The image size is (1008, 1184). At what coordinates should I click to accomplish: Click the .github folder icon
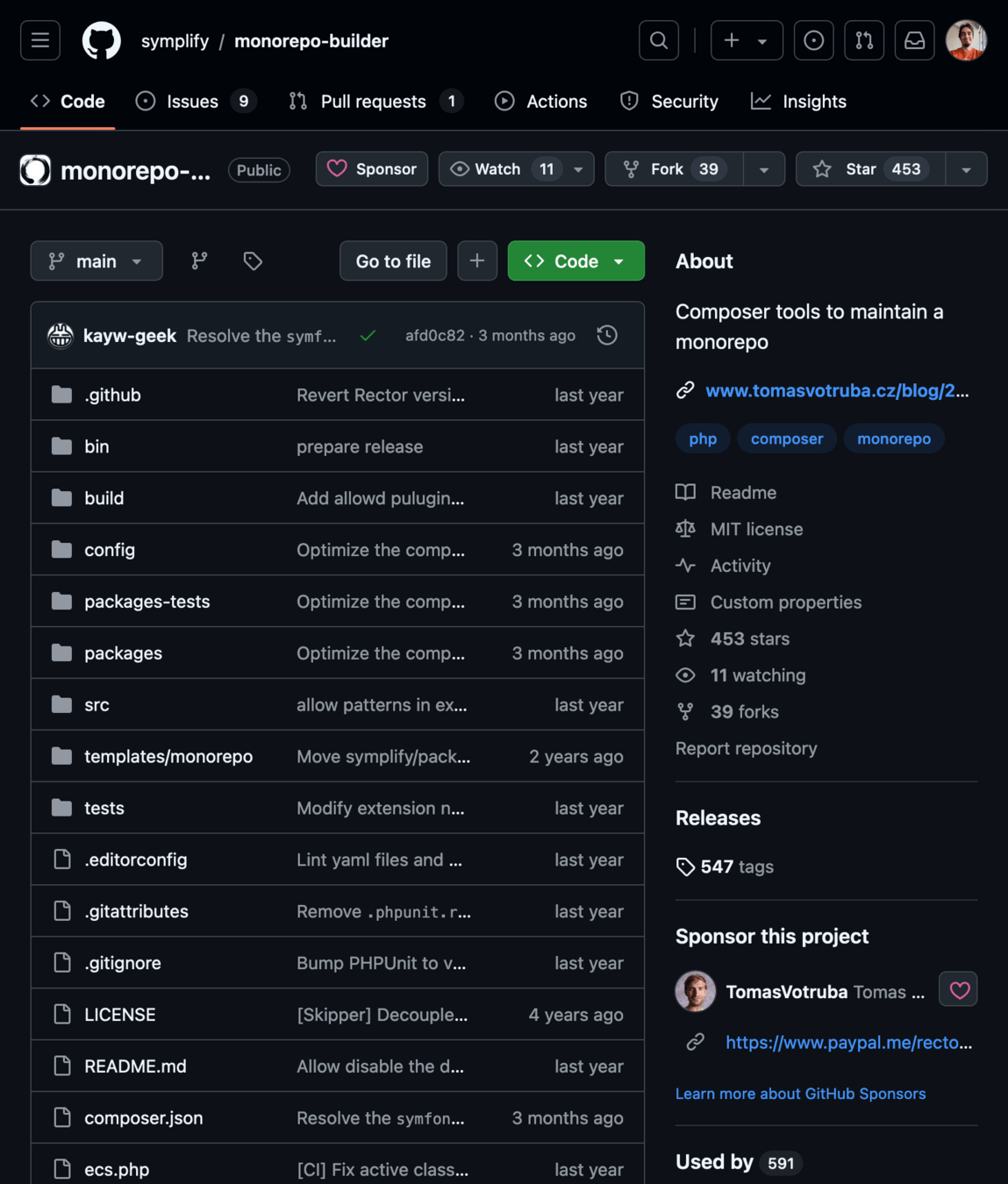click(x=61, y=395)
